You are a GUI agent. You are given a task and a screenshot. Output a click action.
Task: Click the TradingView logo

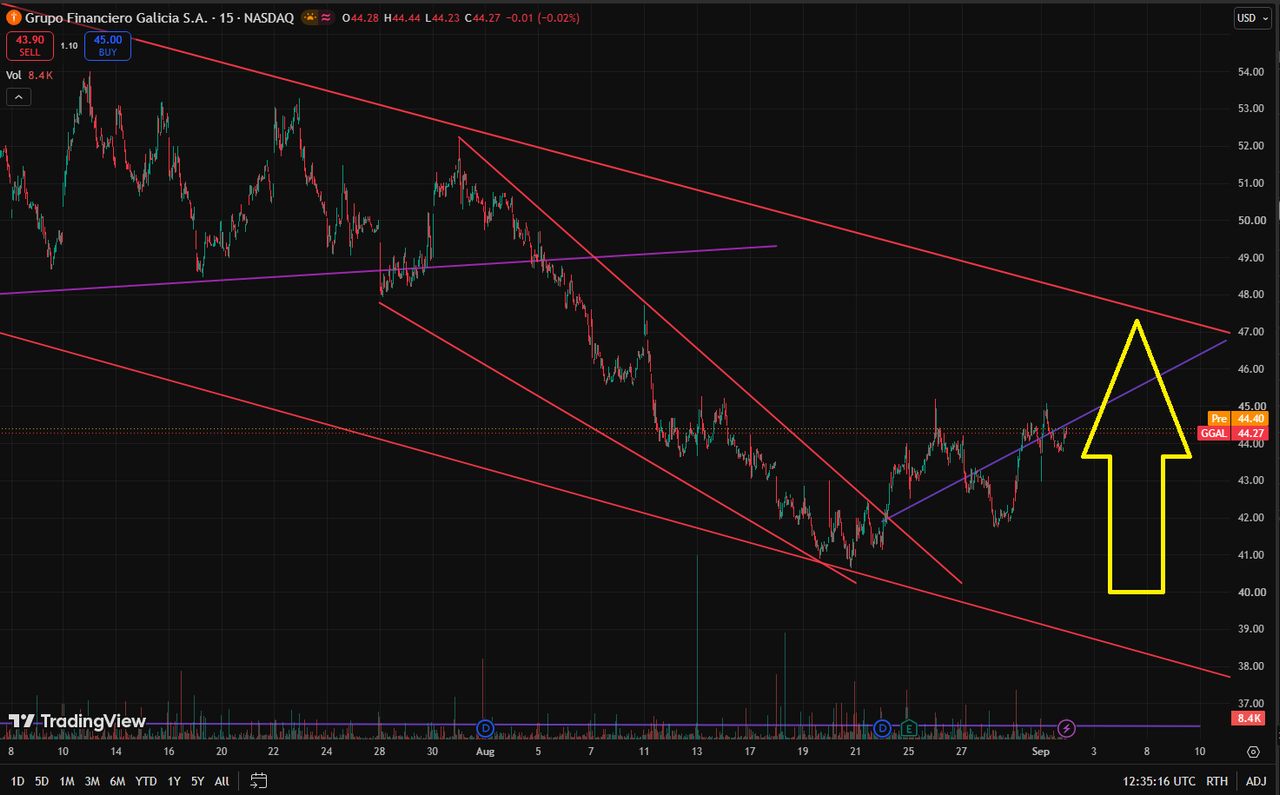click(x=78, y=721)
